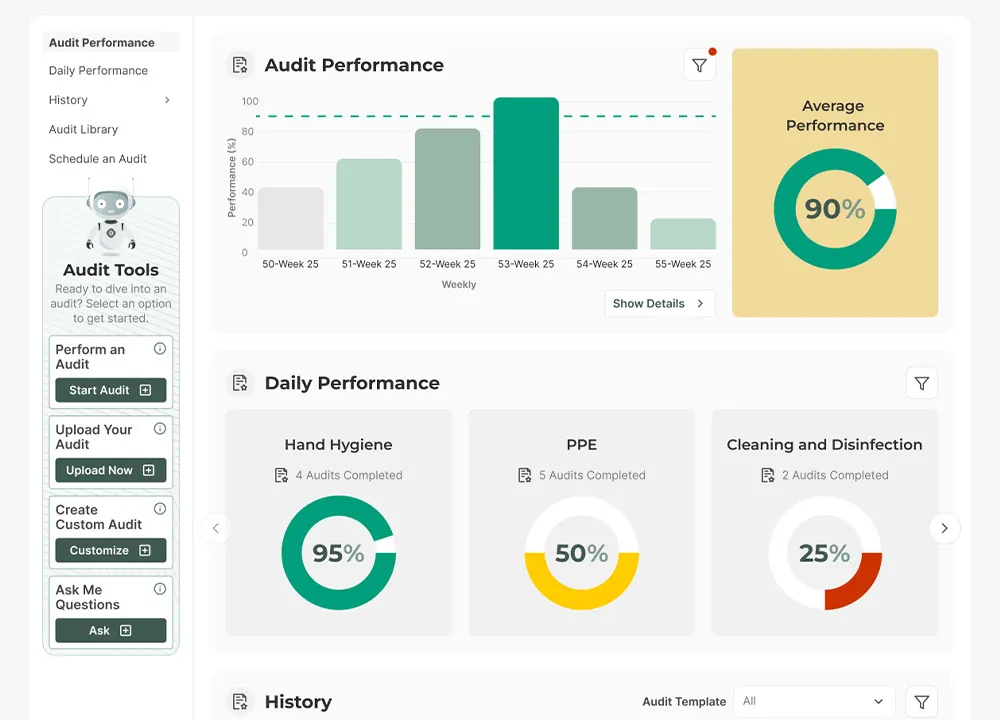Screen dimensions: 1000x720
Task: Open the filter on Daily Performance section
Action: point(921,382)
